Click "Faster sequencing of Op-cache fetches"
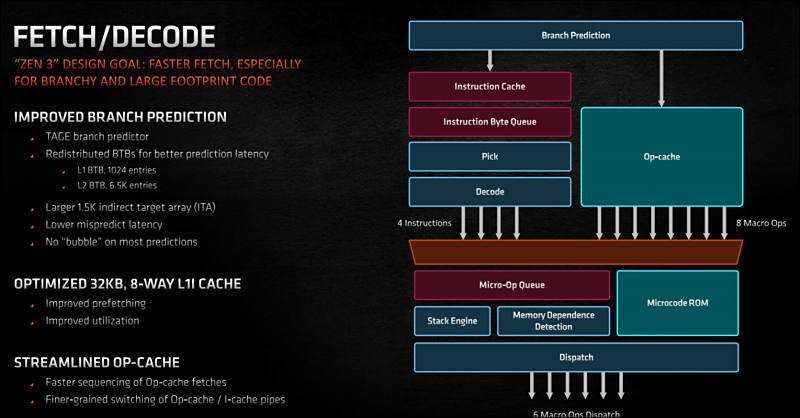This screenshot has height=418, width=800. (136, 382)
